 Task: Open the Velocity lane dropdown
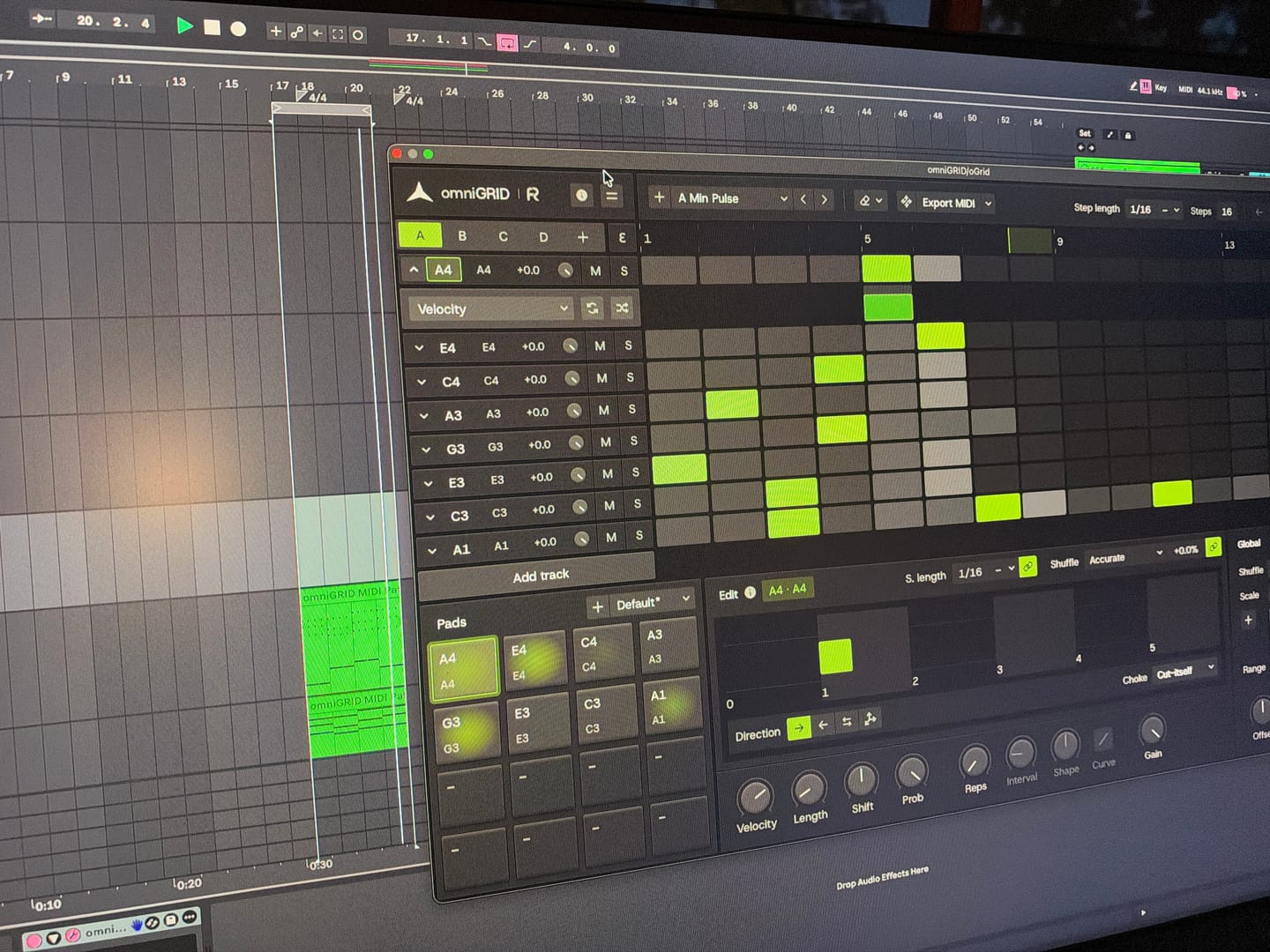point(491,309)
